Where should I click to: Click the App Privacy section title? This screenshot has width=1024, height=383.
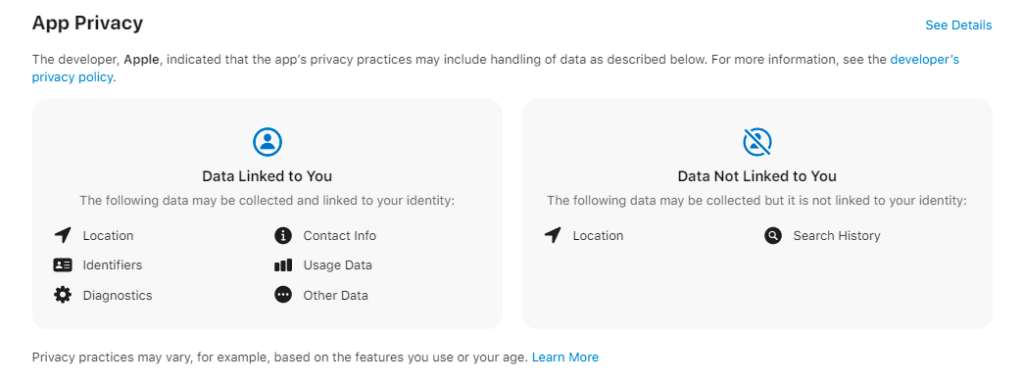point(88,23)
